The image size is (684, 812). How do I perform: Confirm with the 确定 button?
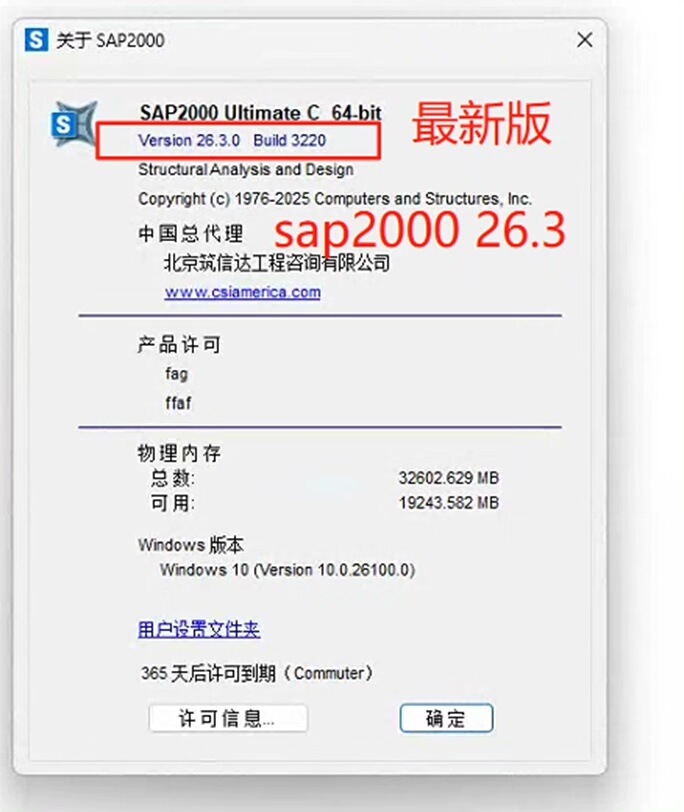(x=446, y=718)
